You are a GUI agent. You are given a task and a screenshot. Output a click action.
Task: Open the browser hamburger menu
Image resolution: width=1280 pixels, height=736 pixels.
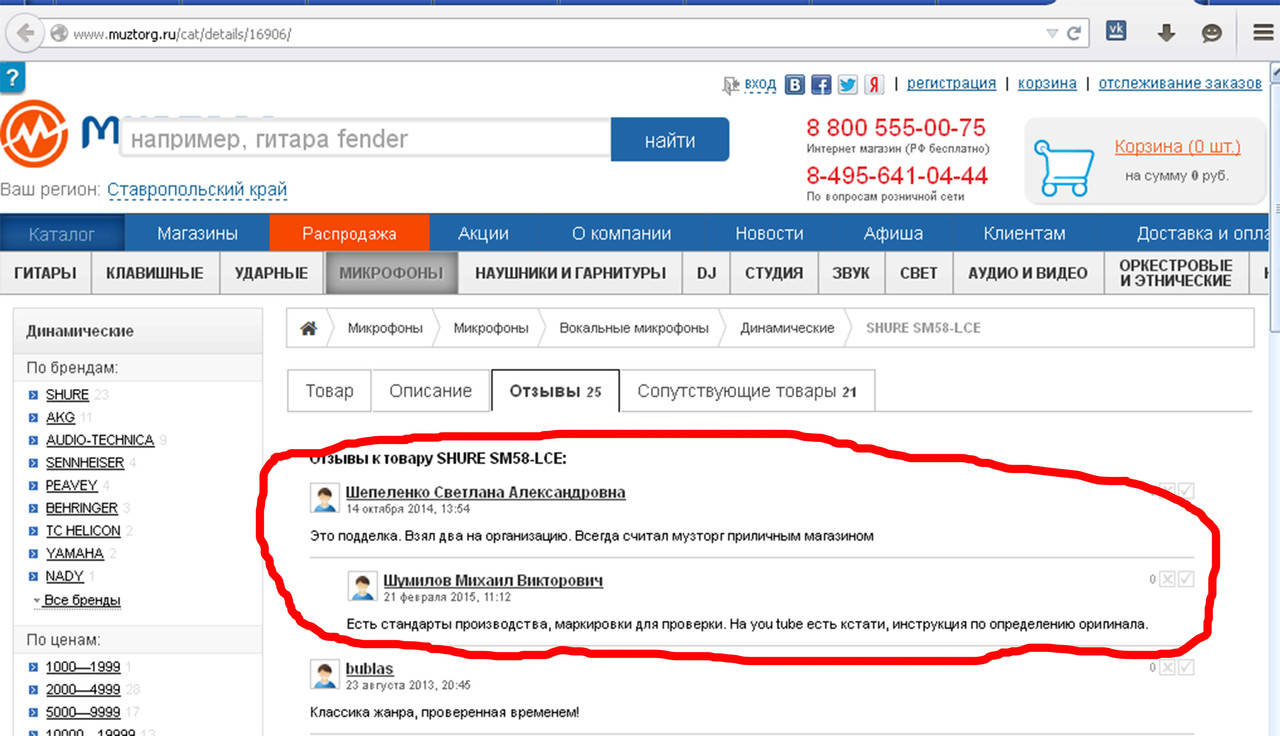[x=1263, y=33]
